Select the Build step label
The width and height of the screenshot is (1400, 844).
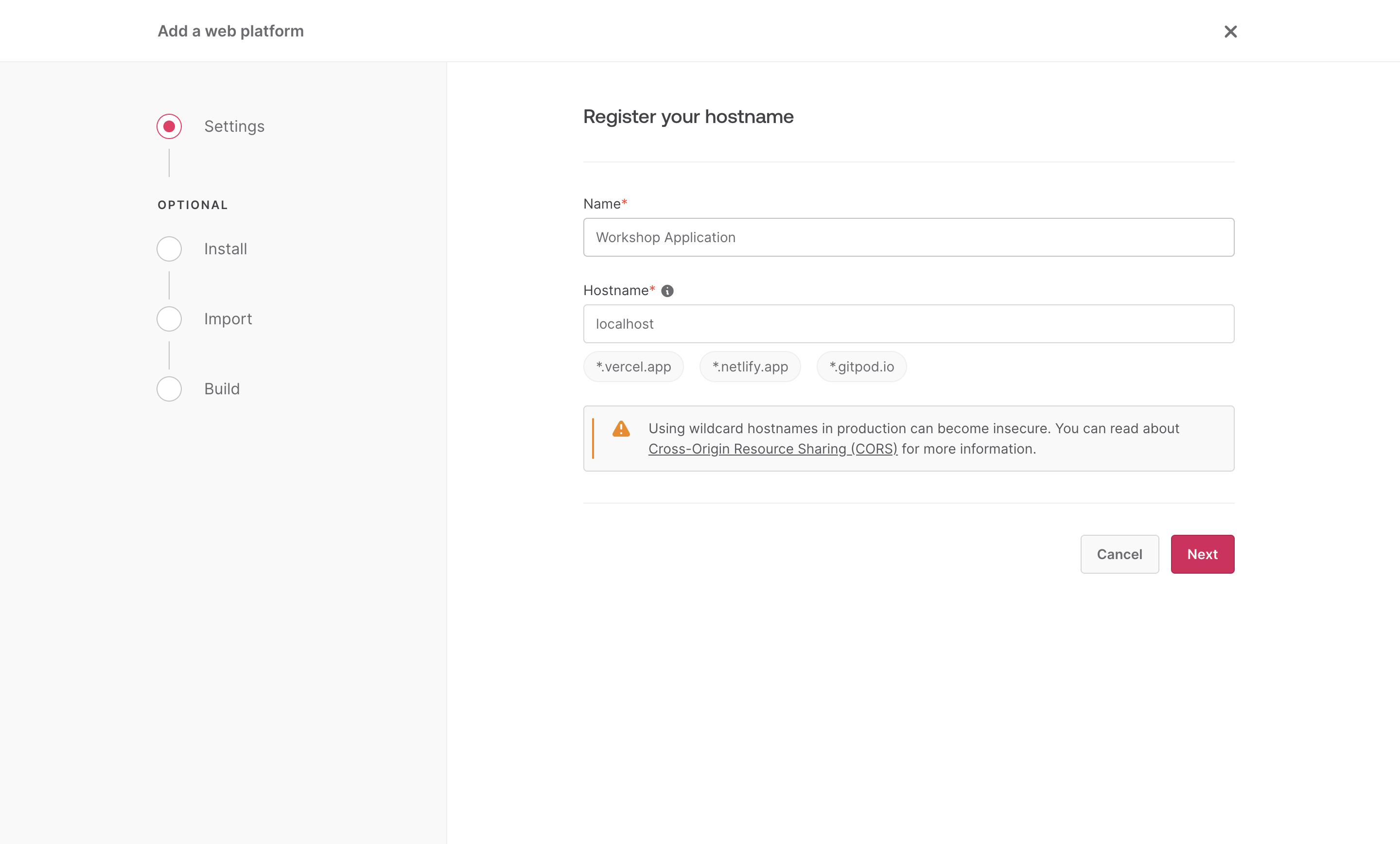click(221, 389)
